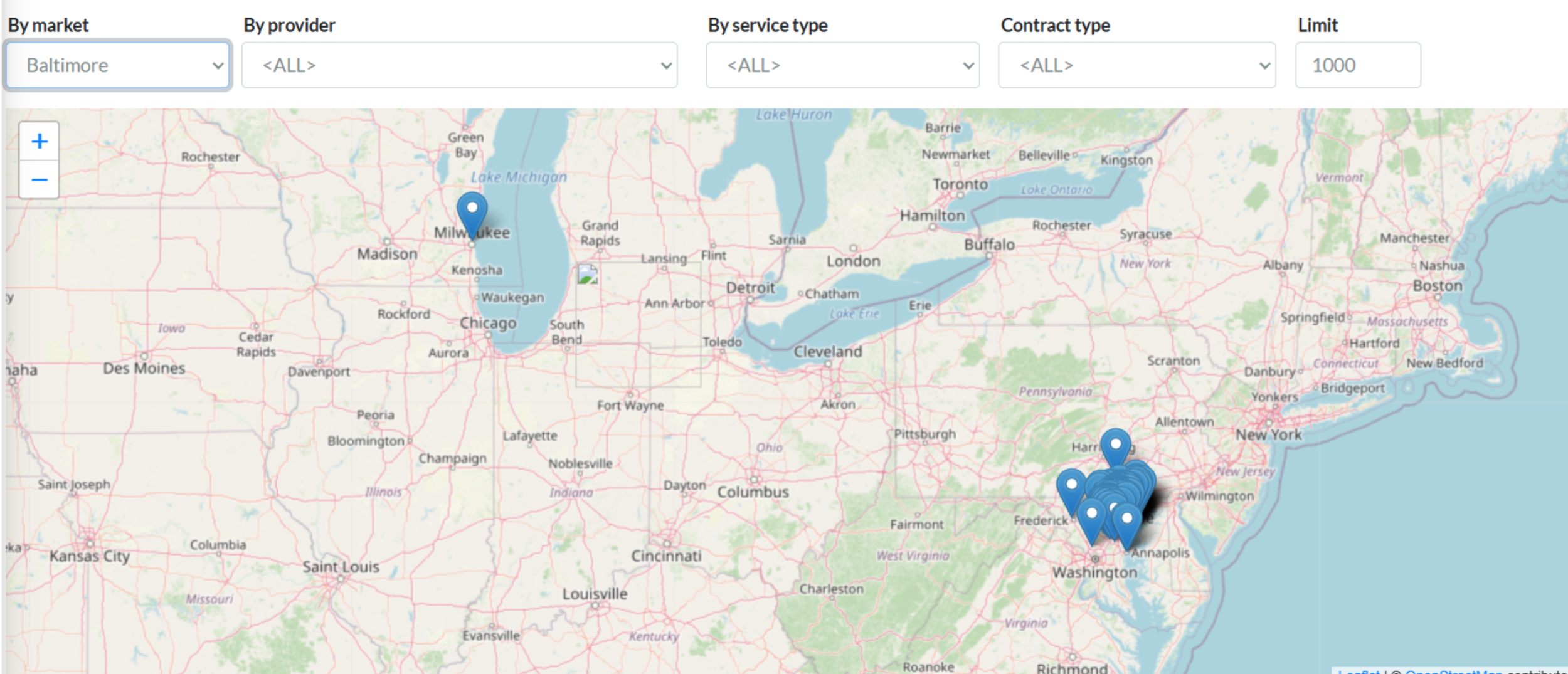Click the zoom in control on the map
1568x674 pixels.
point(39,141)
